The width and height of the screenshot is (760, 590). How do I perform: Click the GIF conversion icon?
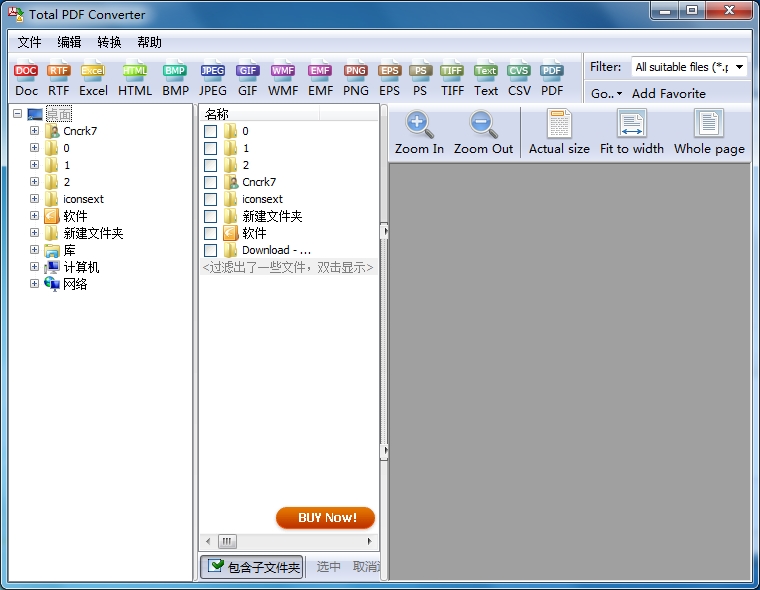tap(248, 80)
